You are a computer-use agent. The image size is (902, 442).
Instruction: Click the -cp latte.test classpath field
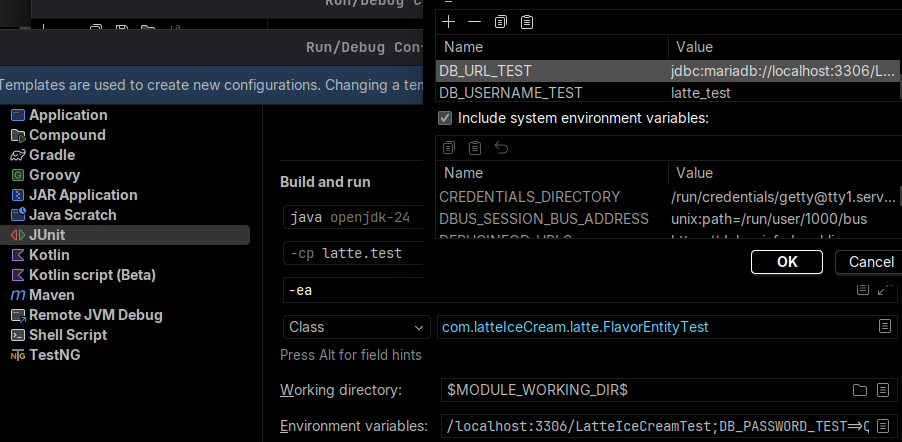[353, 253]
